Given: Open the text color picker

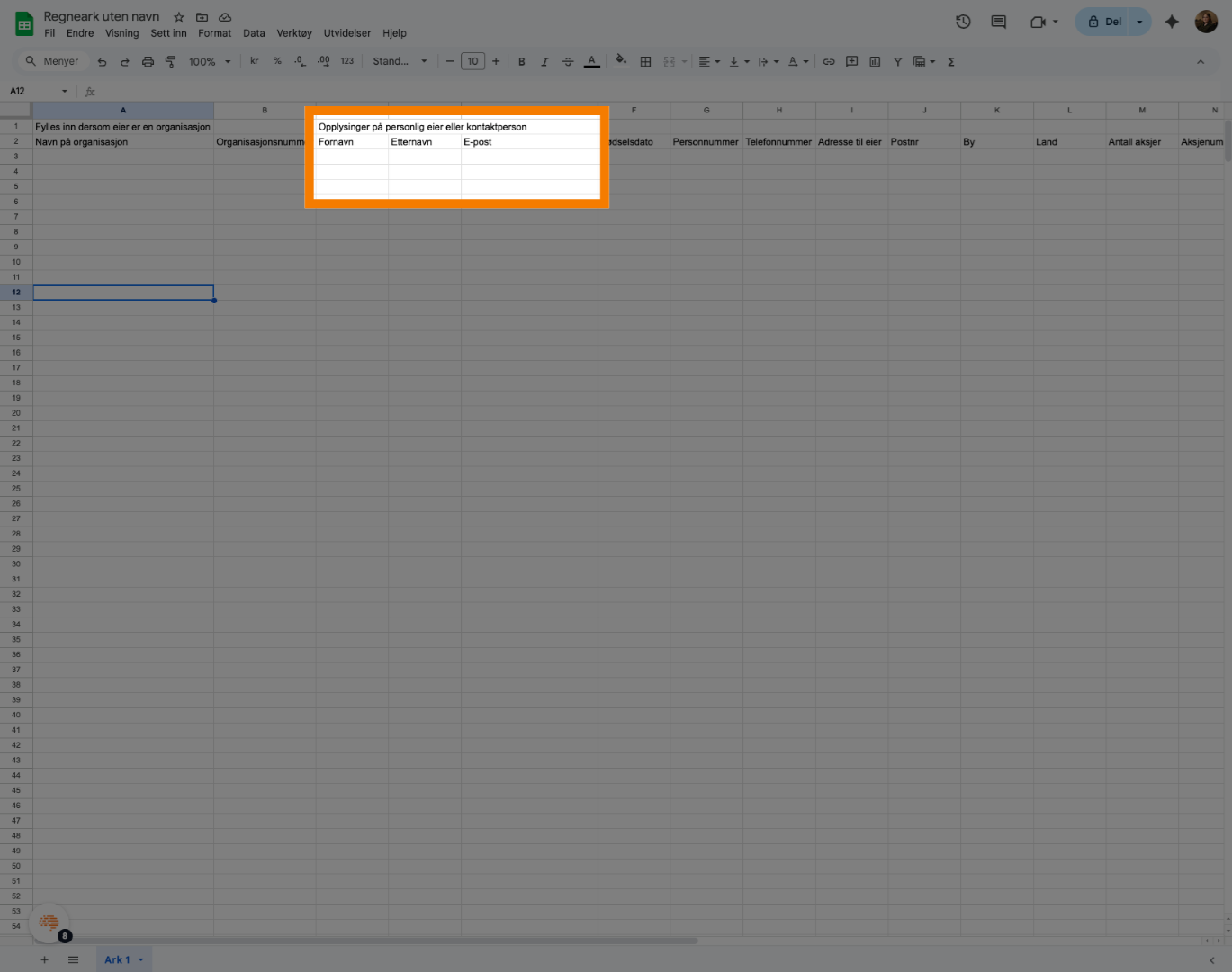Looking at the screenshot, I should pyautogui.click(x=591, y=61).
